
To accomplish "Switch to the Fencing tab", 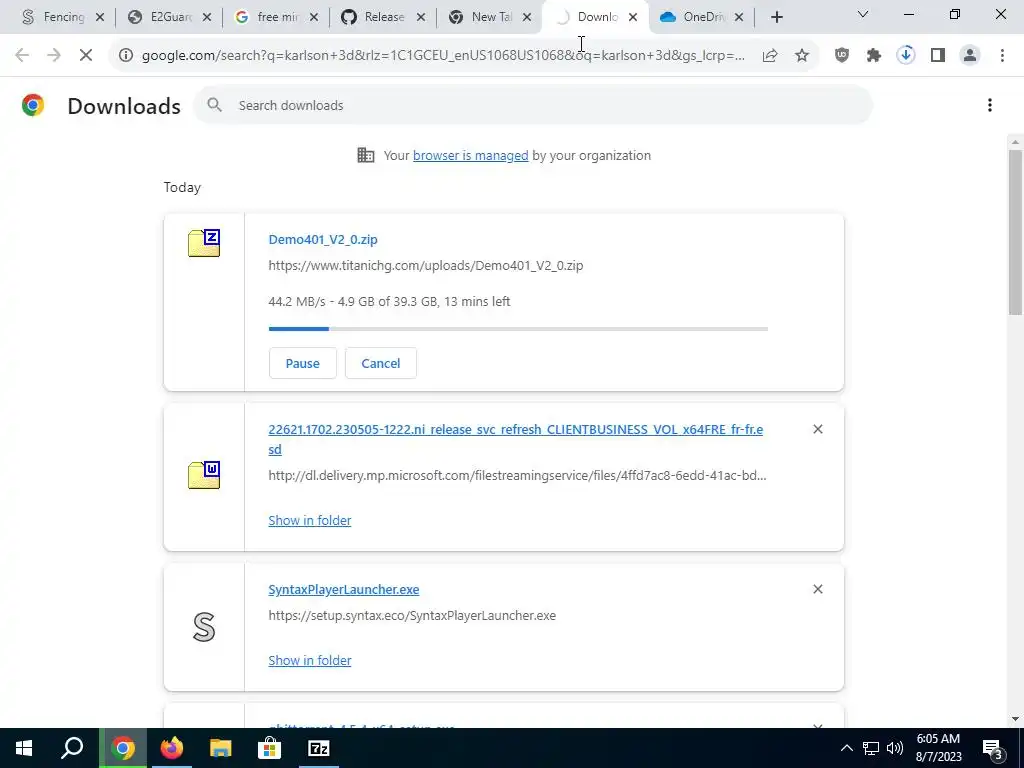I will pos(54,18).
